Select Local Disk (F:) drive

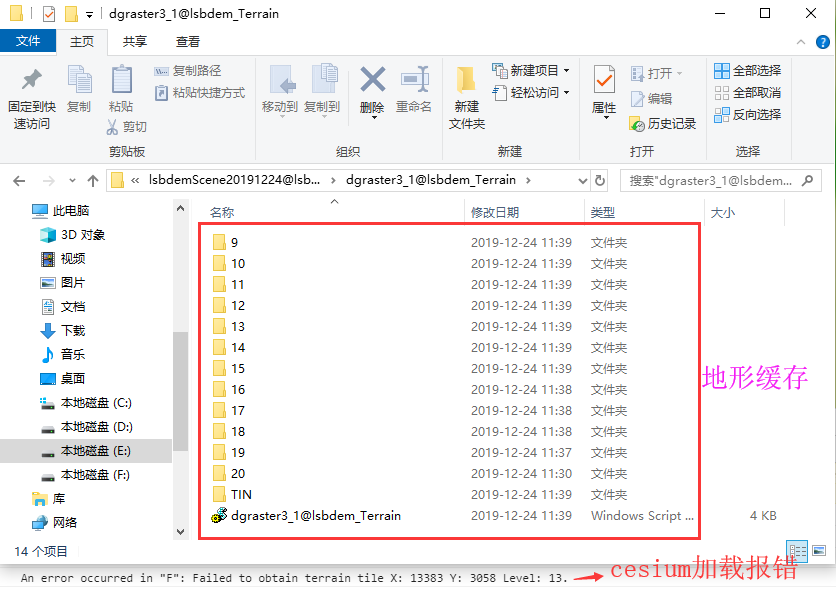(85, 475)
